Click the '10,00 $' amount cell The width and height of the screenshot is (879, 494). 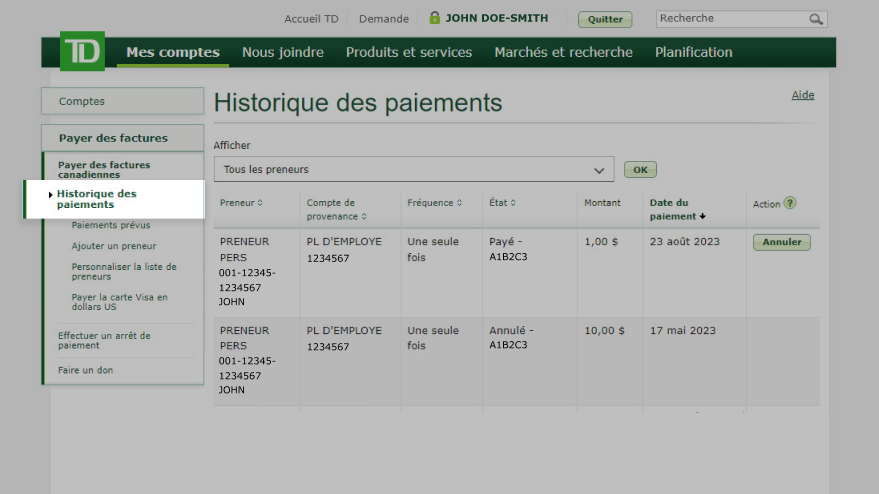(604, 330)
